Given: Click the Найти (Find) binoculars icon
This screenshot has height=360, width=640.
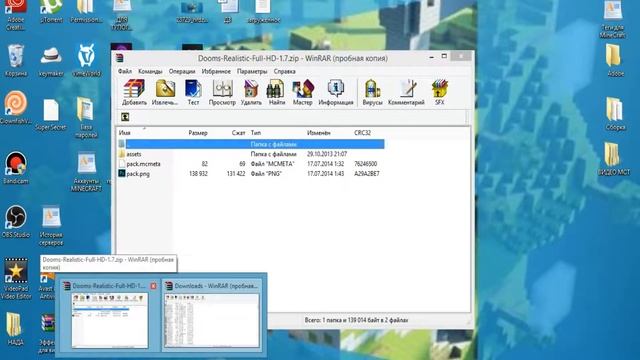Looking at the screenshot, I should coord(277,92).
